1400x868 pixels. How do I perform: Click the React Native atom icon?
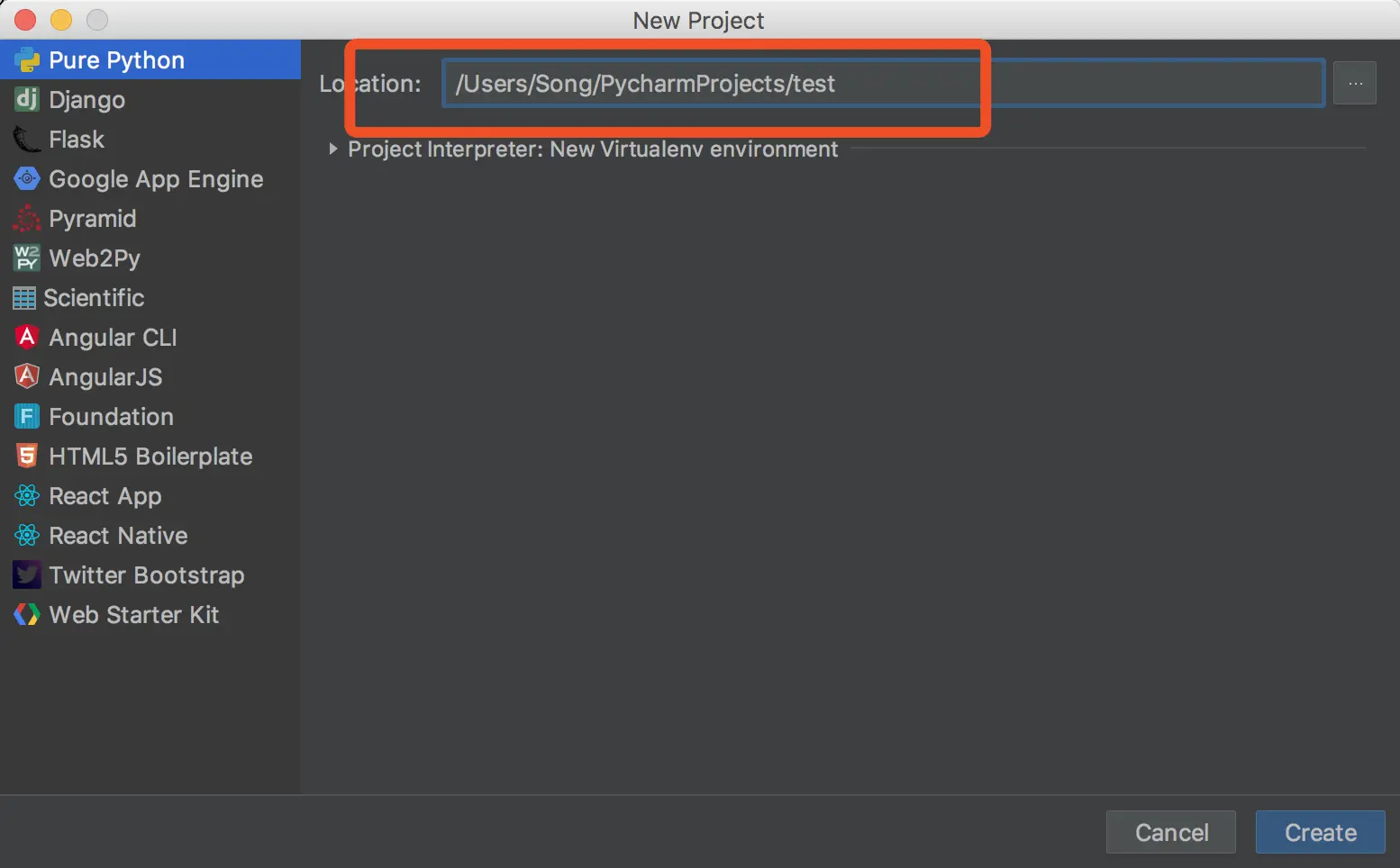[27, 535]
